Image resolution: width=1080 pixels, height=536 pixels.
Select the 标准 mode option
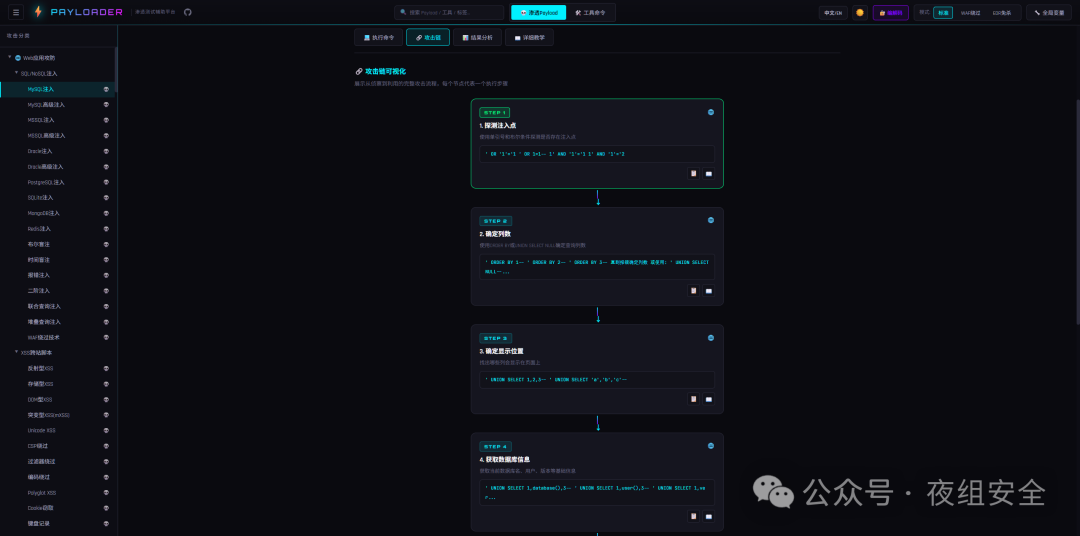point(943,13)
